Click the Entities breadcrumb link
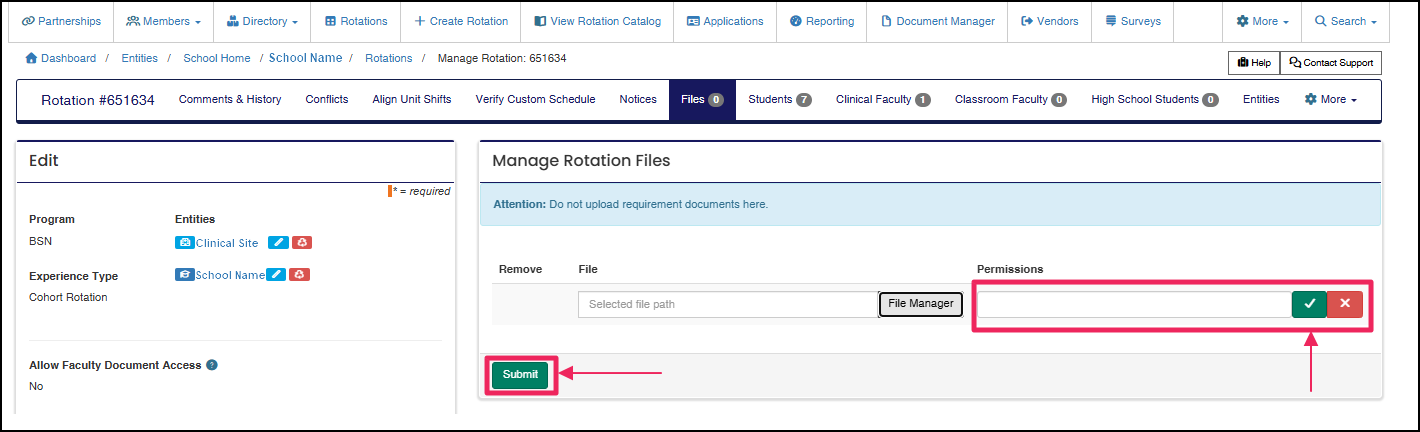 [140, 59]
